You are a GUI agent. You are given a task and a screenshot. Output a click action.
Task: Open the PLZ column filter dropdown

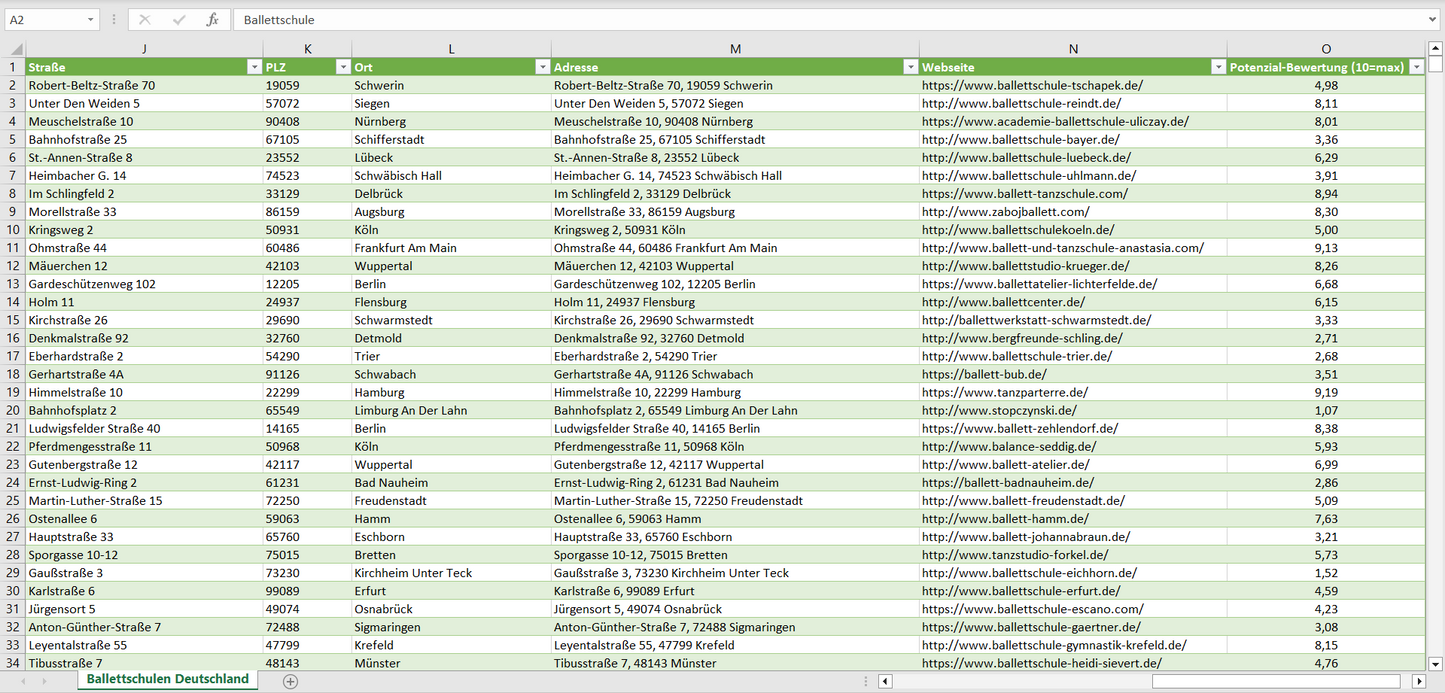pos(341,67)
